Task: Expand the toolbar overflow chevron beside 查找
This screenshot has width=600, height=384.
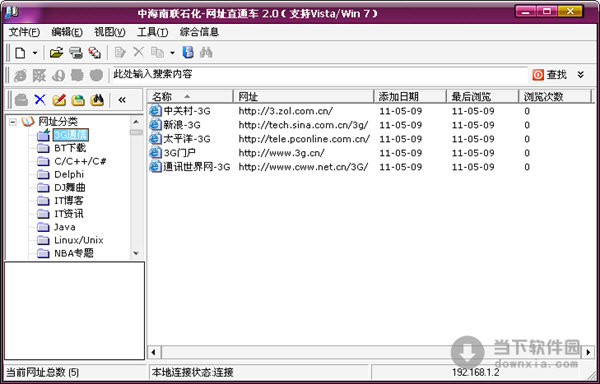Action: (x=581, y=75)
